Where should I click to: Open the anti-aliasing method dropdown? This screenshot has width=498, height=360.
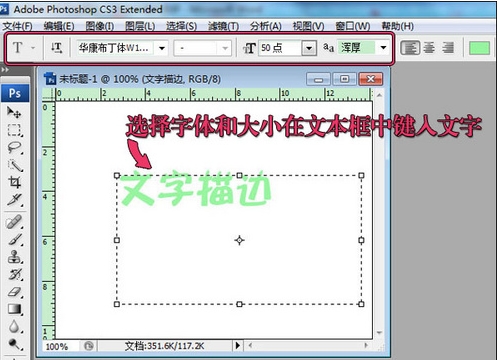pos(383,48)
